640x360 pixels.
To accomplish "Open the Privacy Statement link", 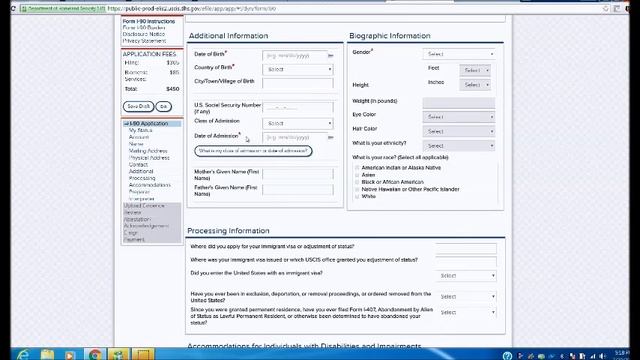I will [144, 41].
